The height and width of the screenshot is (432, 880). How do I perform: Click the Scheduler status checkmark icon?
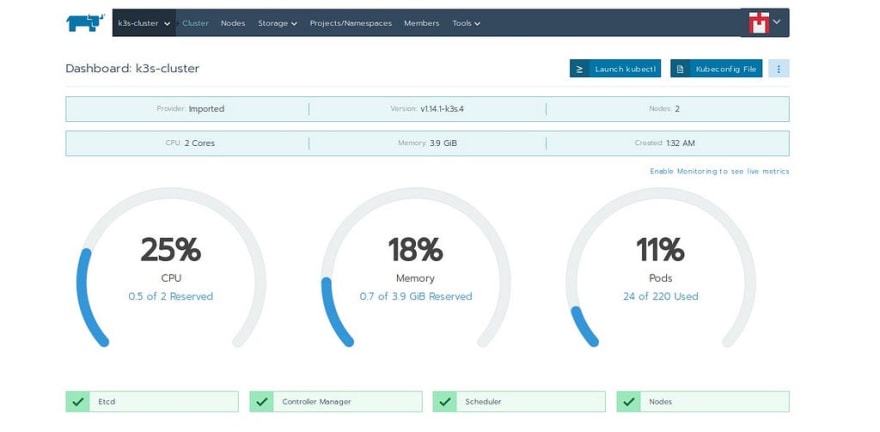(445, 402)
